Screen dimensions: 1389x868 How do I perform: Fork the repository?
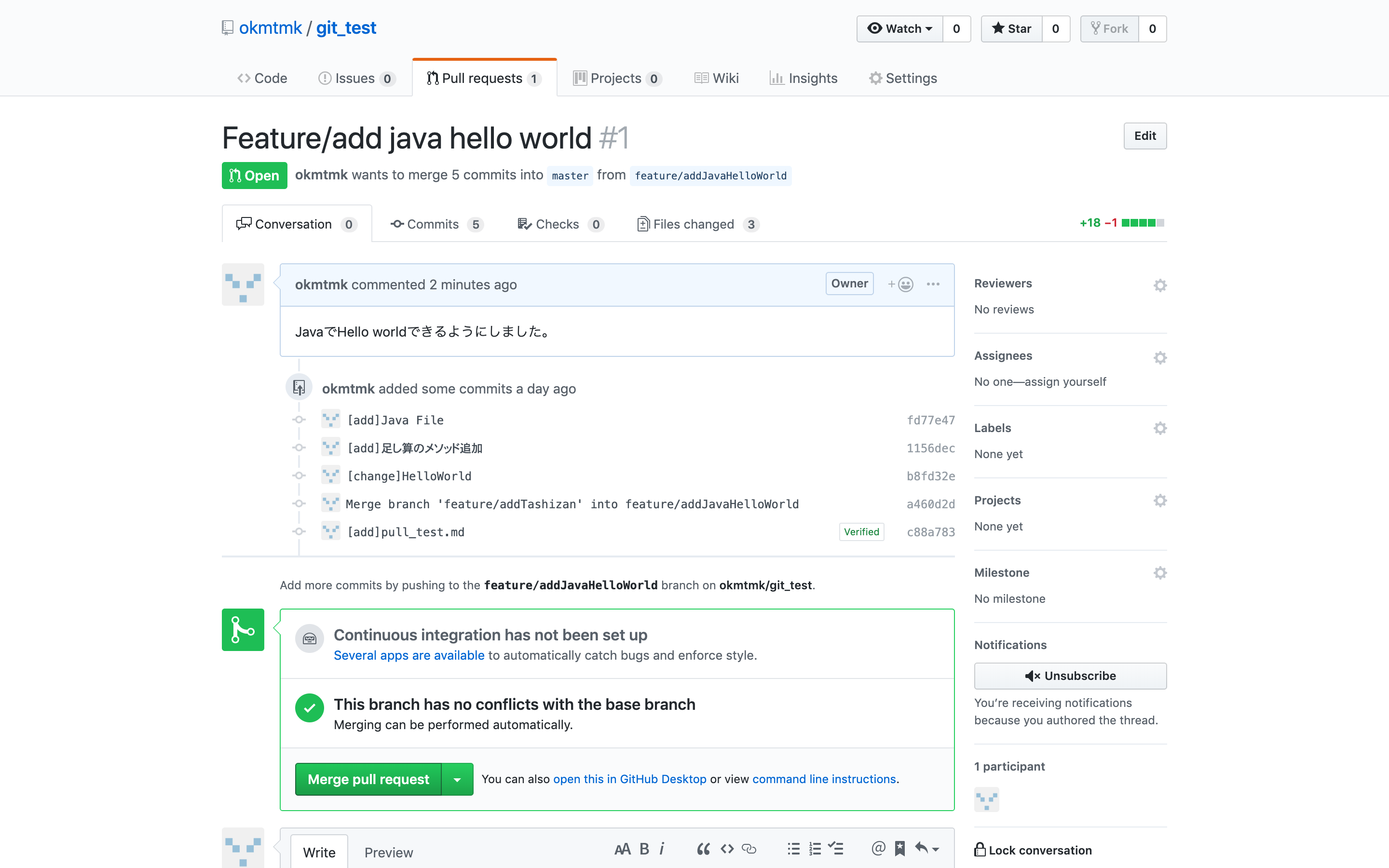pos(1109,29)
